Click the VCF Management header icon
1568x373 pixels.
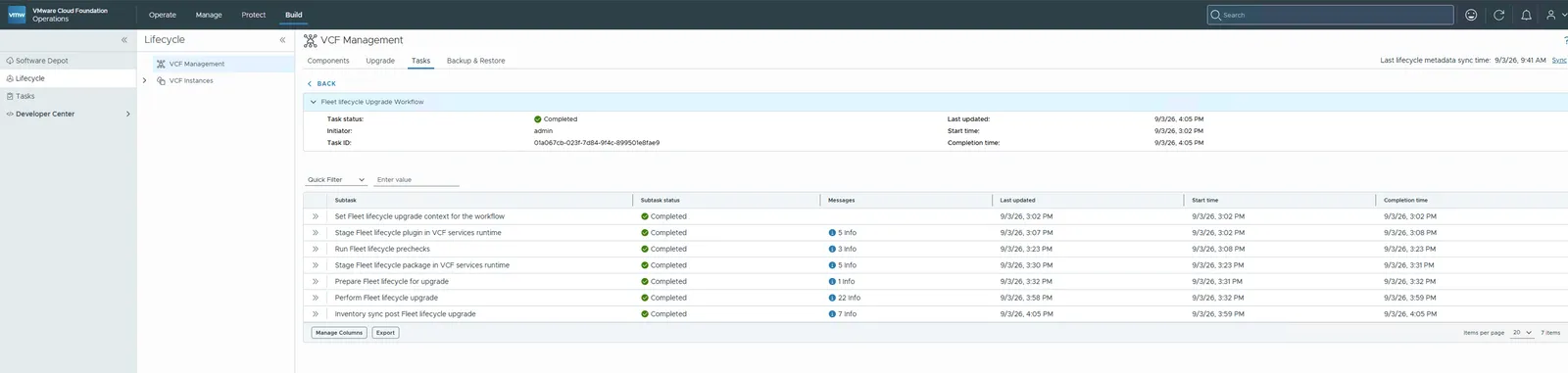[x=310, y=40]
